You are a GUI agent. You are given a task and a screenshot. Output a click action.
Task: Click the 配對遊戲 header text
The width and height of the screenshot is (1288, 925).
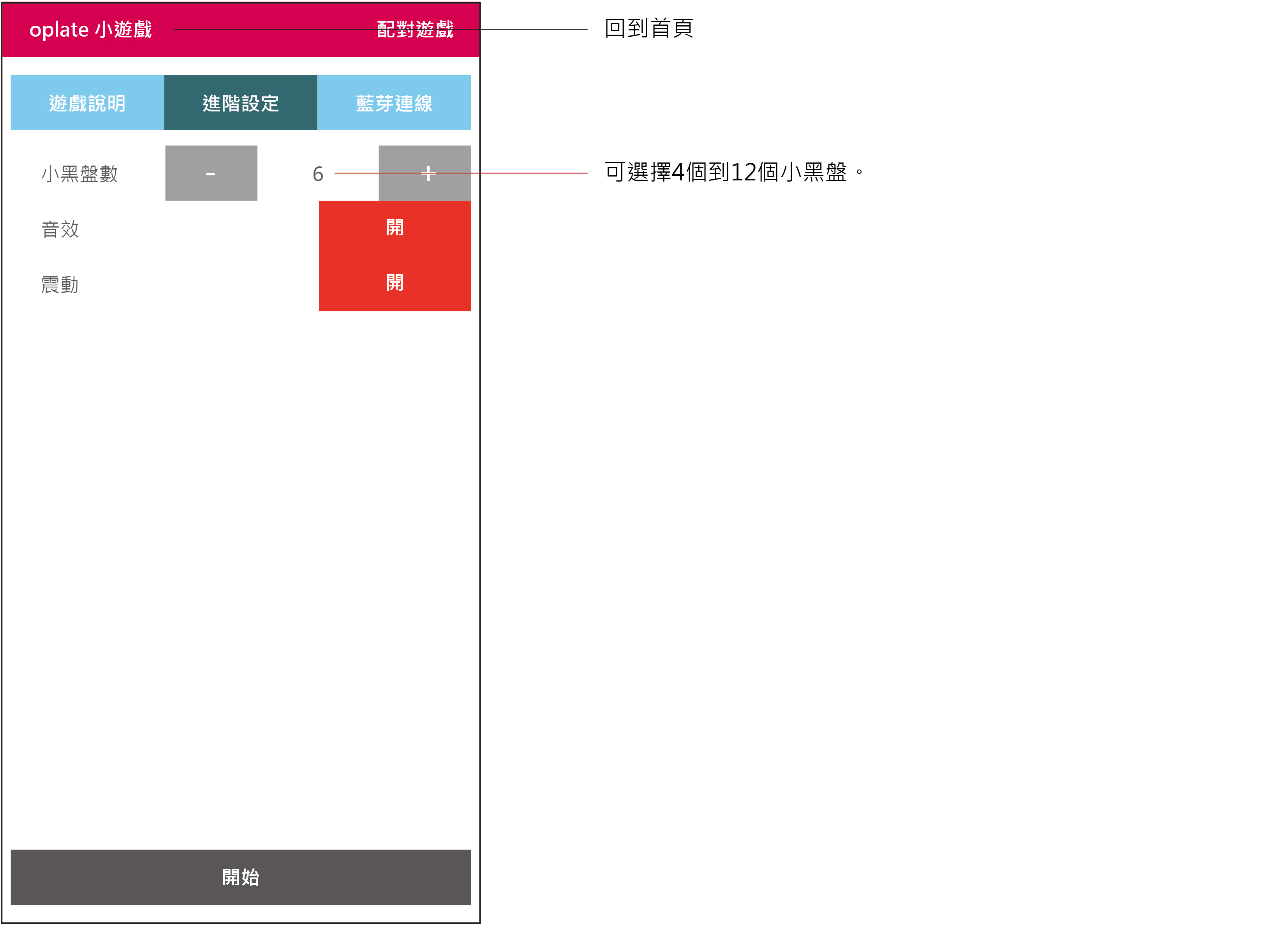click(415, 30)
